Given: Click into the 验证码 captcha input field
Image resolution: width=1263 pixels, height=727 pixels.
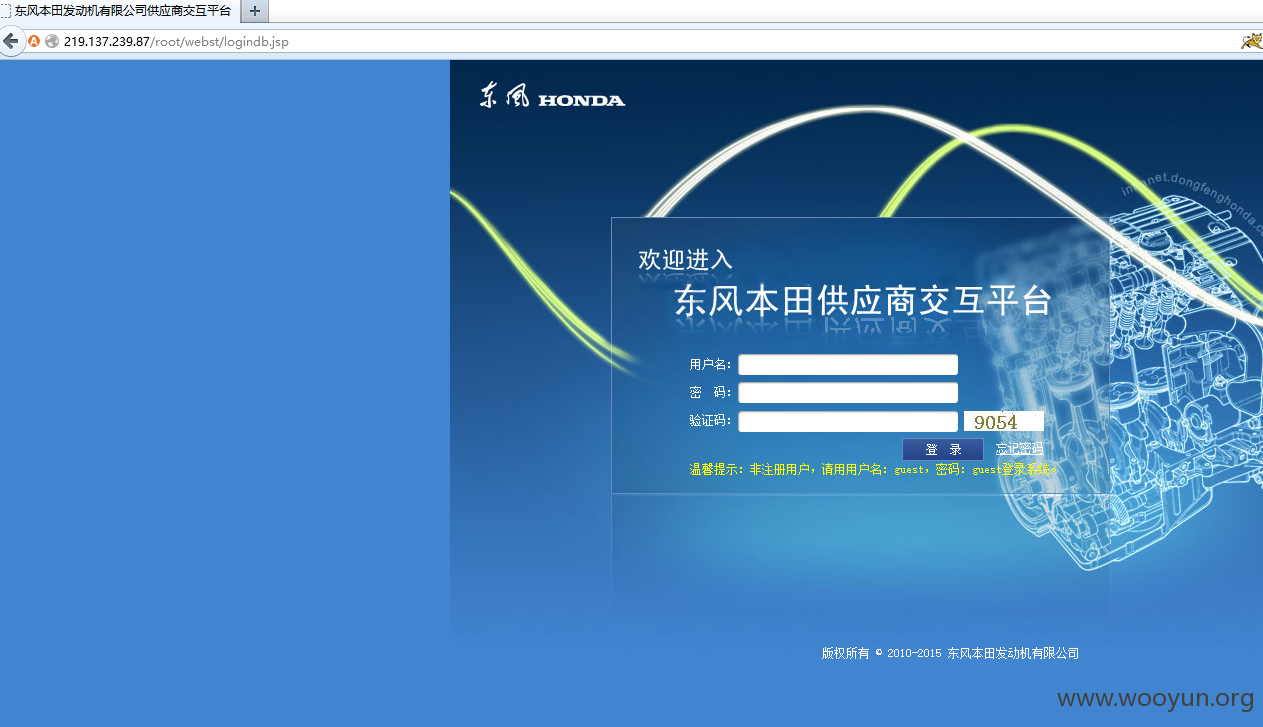Looking at the screenshot, I should pyautogui.click(x=848, y=422).
